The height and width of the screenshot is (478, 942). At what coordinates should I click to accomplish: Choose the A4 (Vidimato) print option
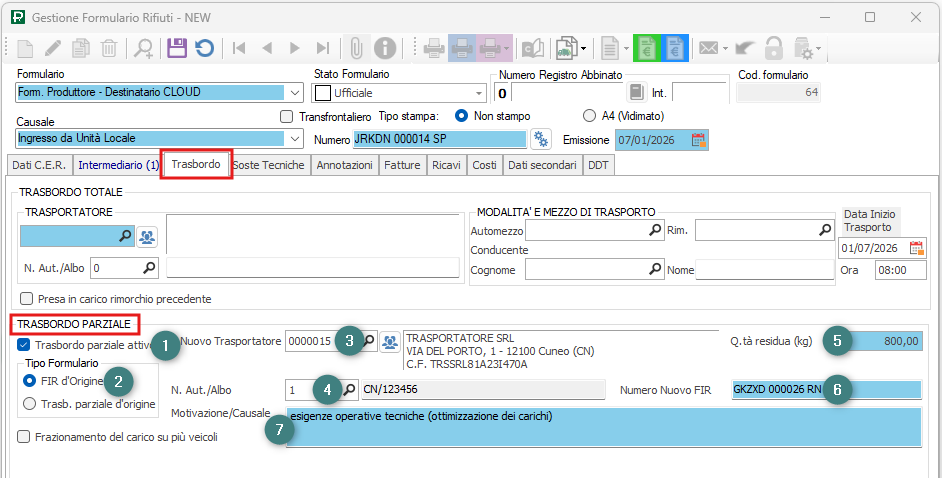point(590,116)
